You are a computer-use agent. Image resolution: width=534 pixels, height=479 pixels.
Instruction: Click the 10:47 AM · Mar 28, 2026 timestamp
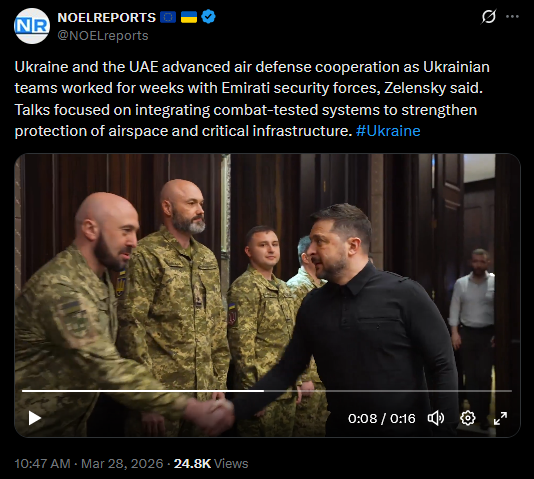pyautogui.click(x=89, y=464)
